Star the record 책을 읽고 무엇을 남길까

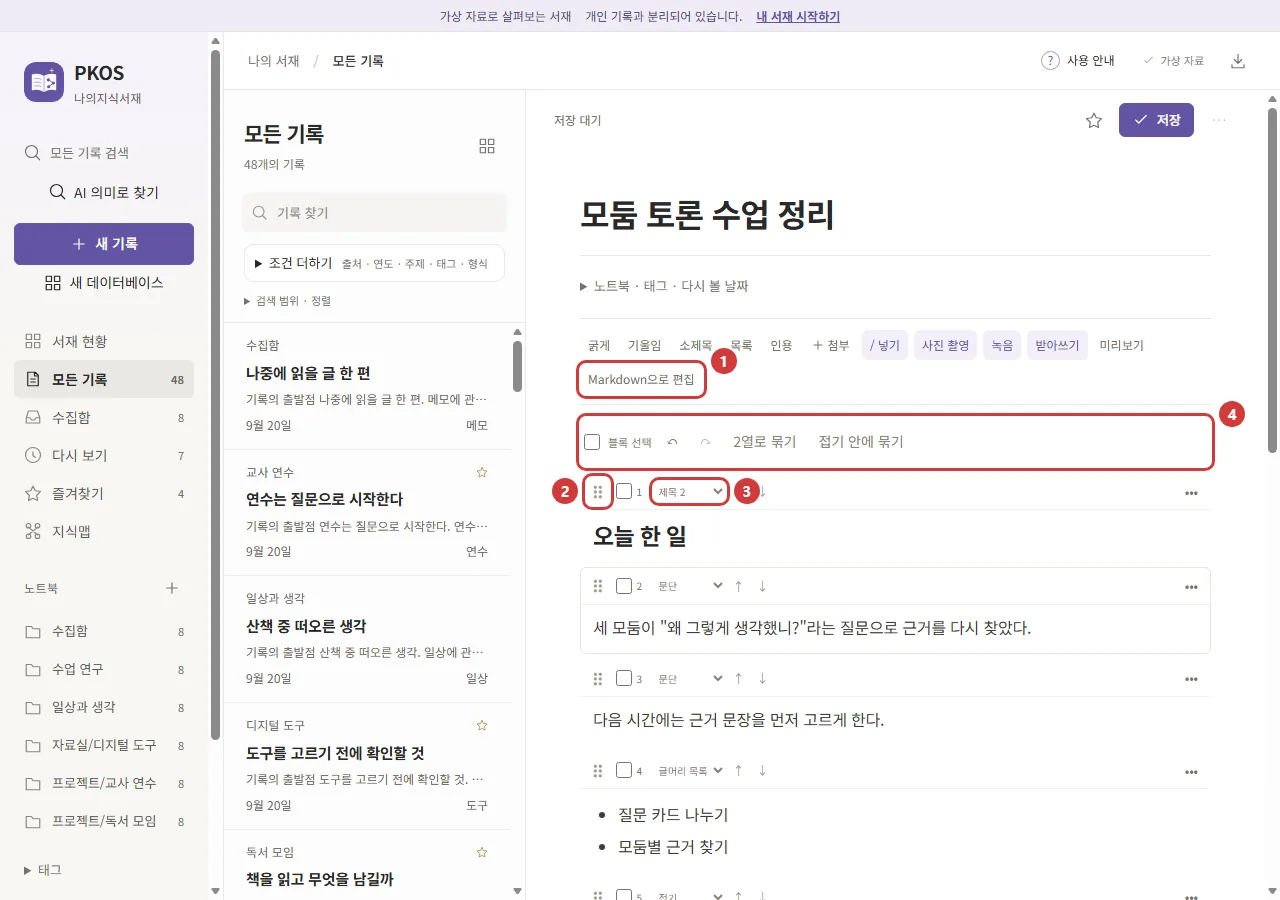(481, 852)
